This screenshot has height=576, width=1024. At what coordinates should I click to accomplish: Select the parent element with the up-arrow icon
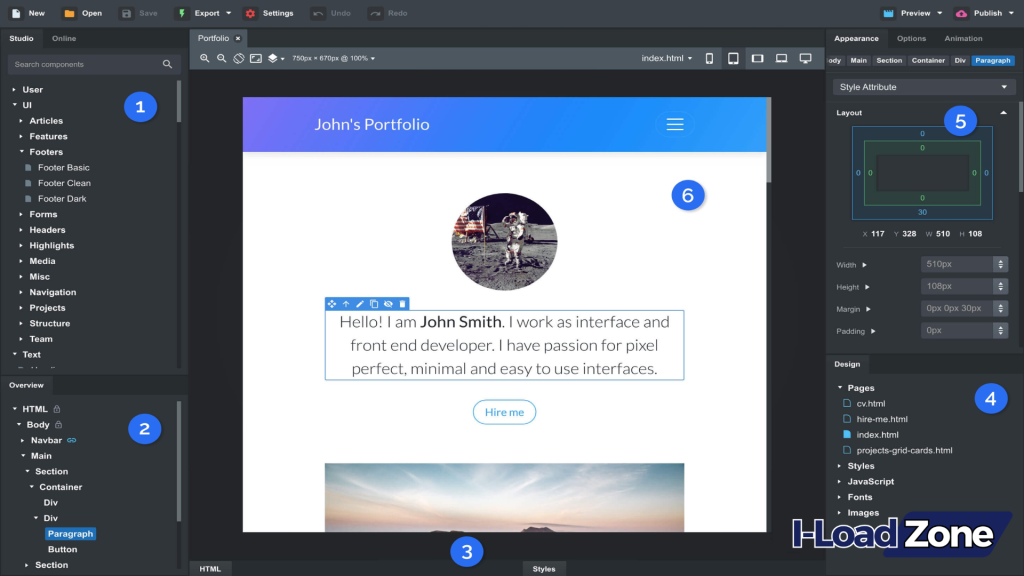tap(346, 303)
